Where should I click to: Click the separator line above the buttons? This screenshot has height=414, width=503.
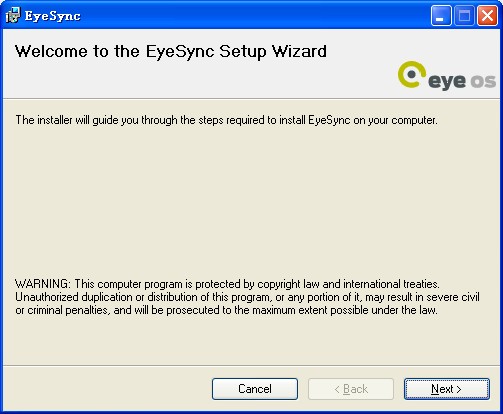(x=251, y=366)
